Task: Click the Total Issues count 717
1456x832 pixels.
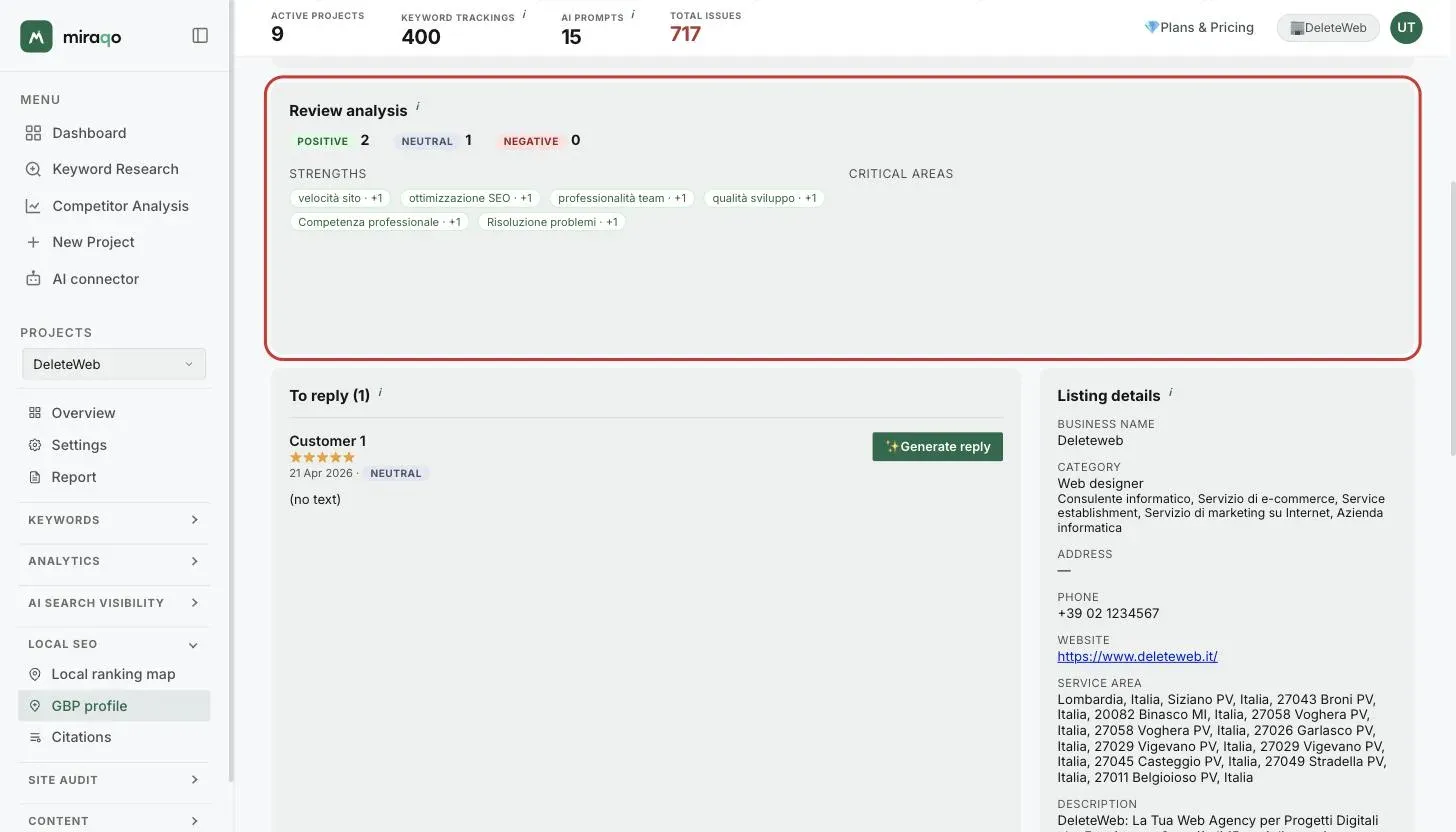Action: click(x=685, y=34)
